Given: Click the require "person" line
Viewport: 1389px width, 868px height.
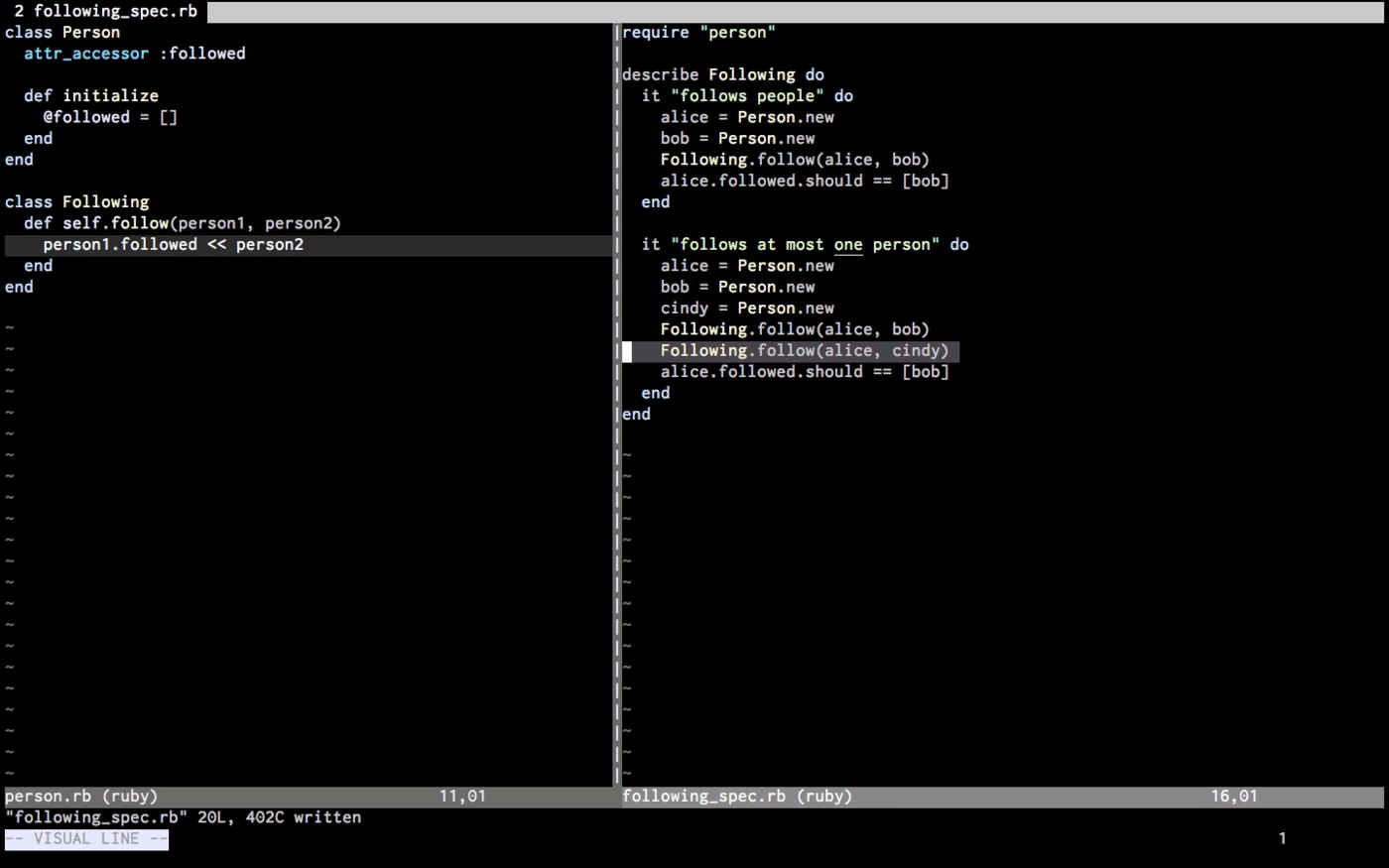Looking at the screenshot, I should coord(698,33).
